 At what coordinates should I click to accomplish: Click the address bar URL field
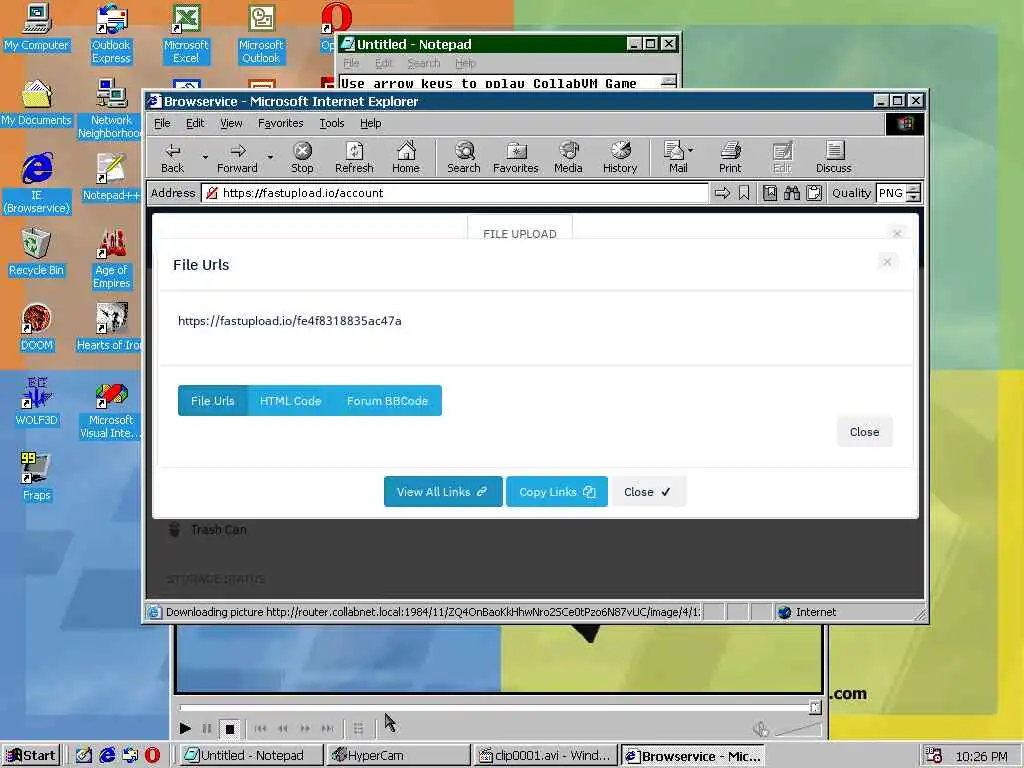coord(455,193)
